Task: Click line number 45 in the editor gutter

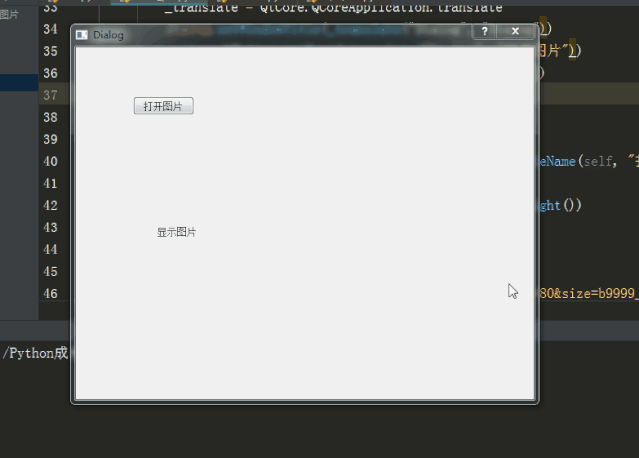Action: pyautogui.click(x=51, y=271)
